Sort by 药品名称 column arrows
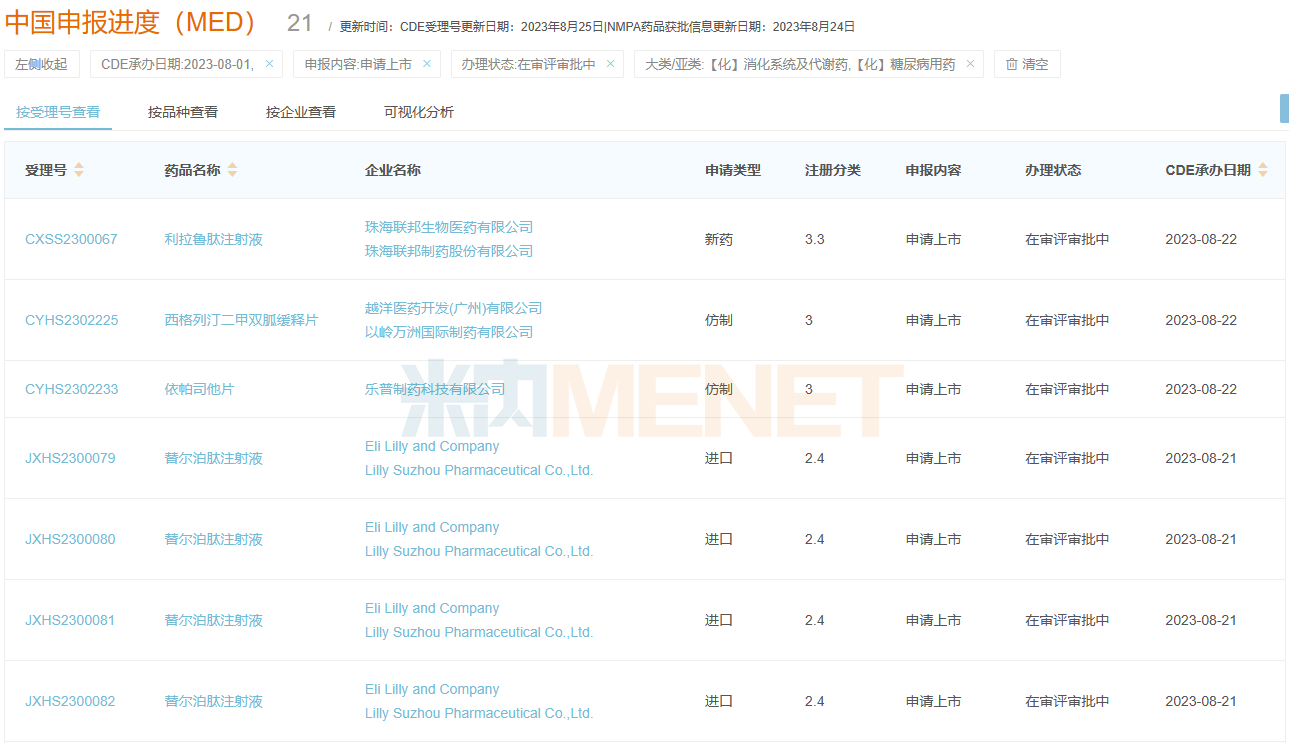Screen dimensions: 1289x743 [232, 170]
